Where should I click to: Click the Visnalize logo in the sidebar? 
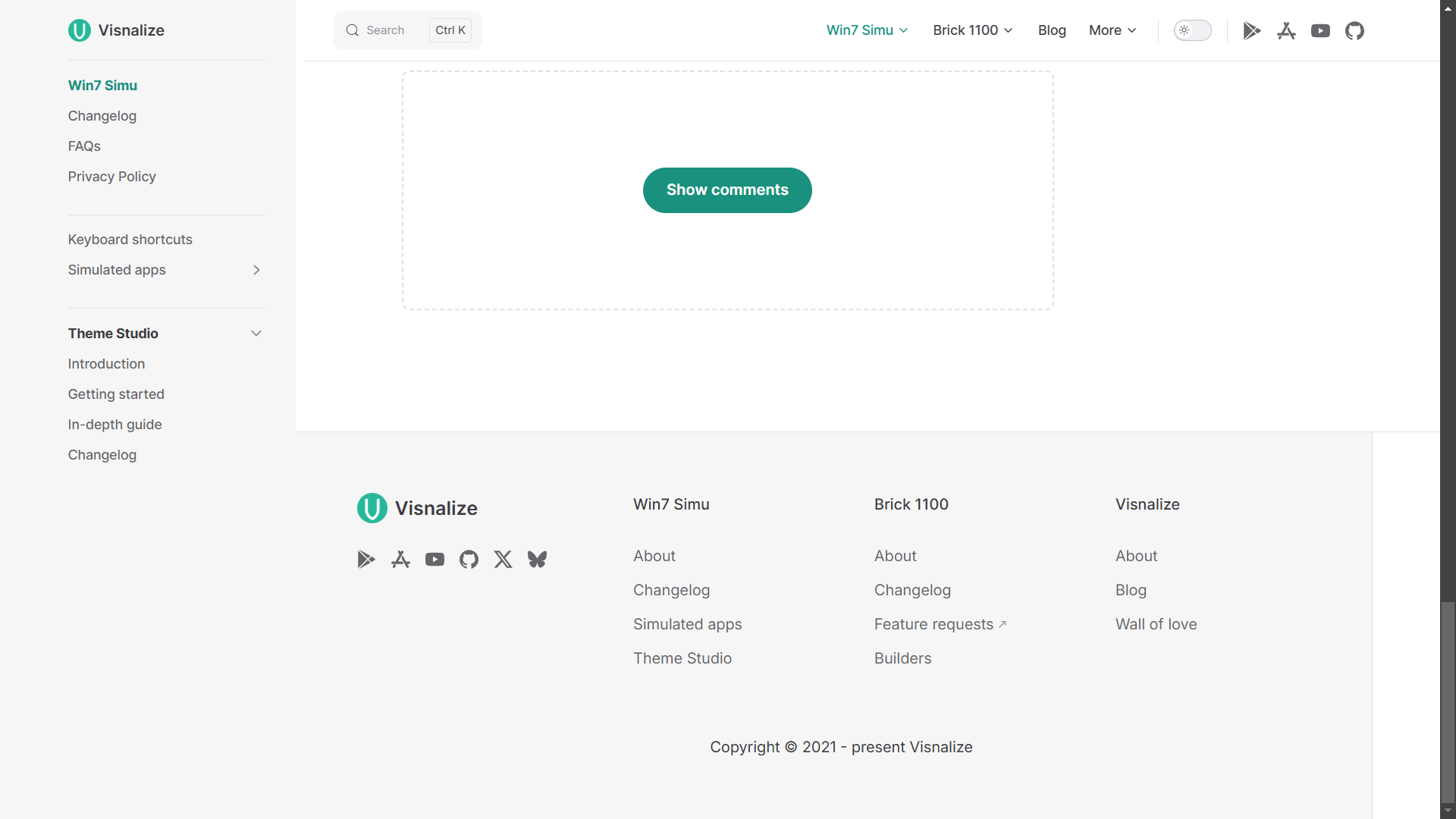tap(115, 30)
